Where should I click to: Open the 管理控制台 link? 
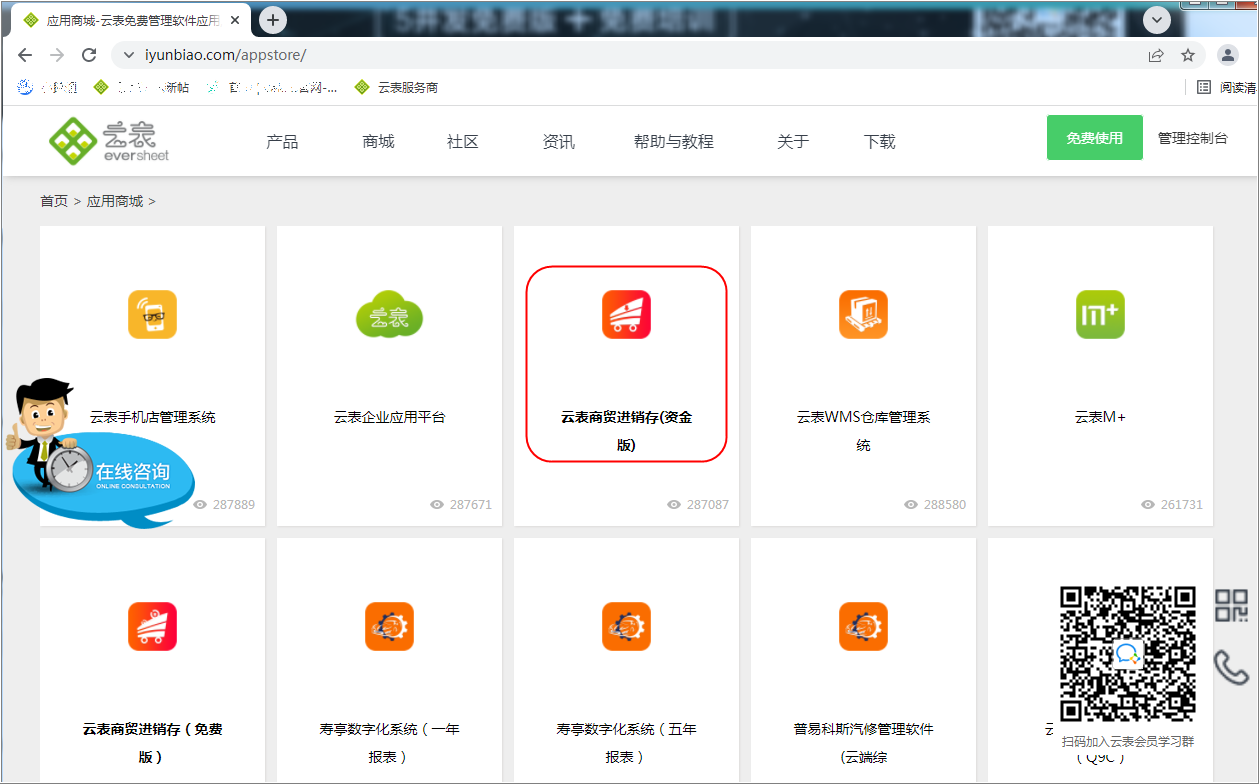(x=1193, y=138)
